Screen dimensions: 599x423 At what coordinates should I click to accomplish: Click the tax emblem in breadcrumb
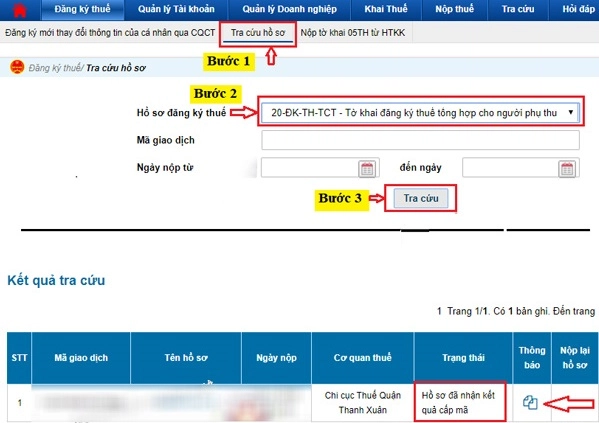click(x=17, y=67)
